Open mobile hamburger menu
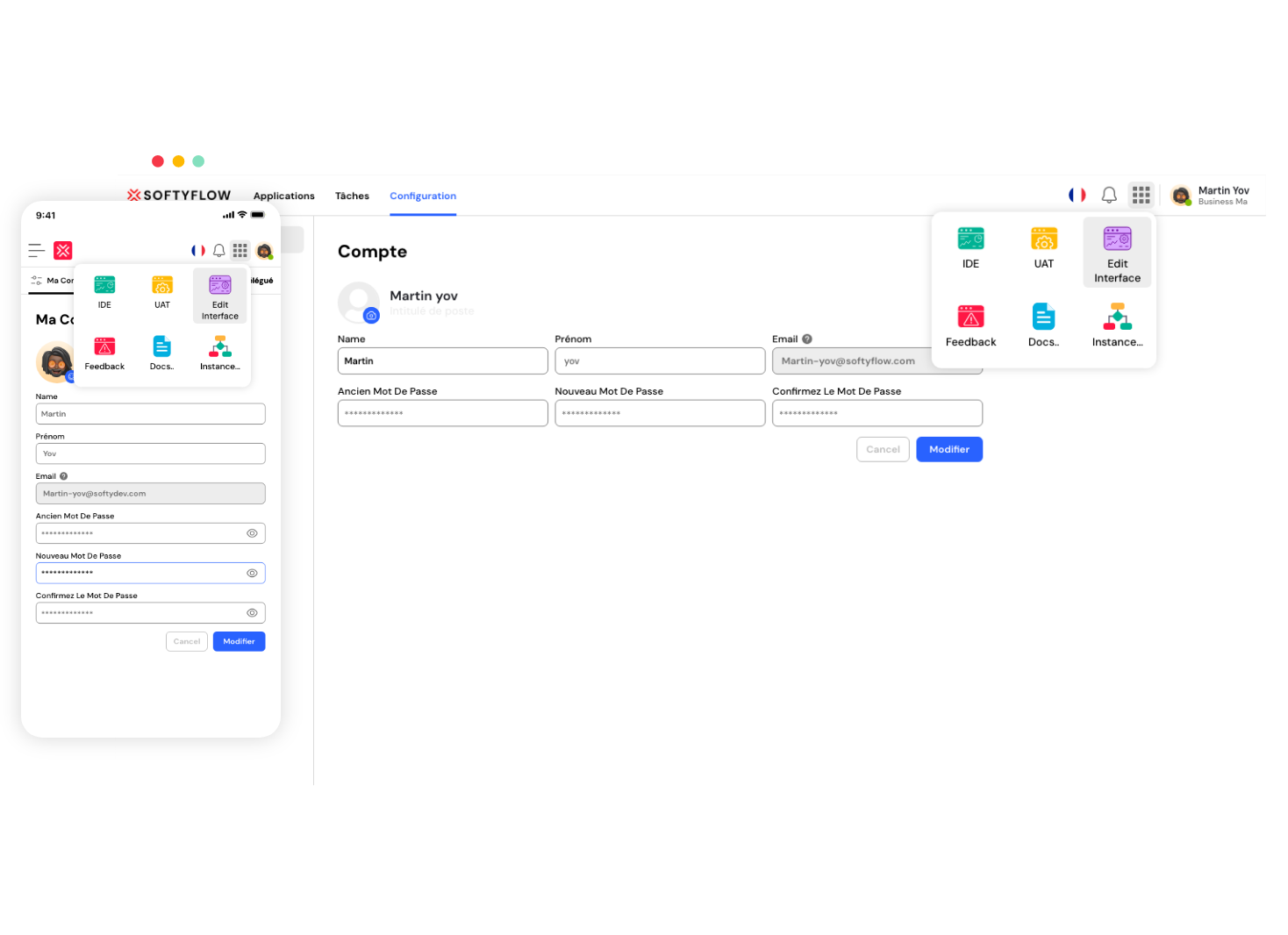Screen dimensions: 1288x935 (x=36, y=251)
